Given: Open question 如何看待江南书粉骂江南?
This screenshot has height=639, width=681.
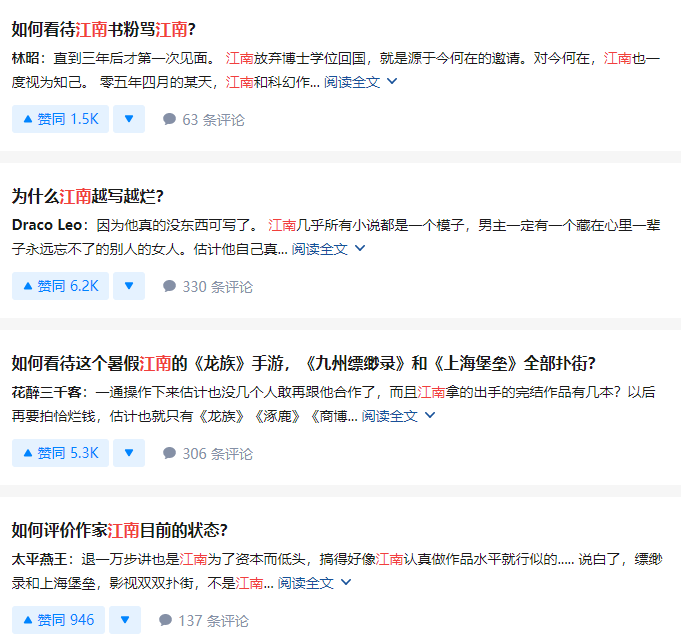Looking at the screenshot, I should (x=103, y=30).
